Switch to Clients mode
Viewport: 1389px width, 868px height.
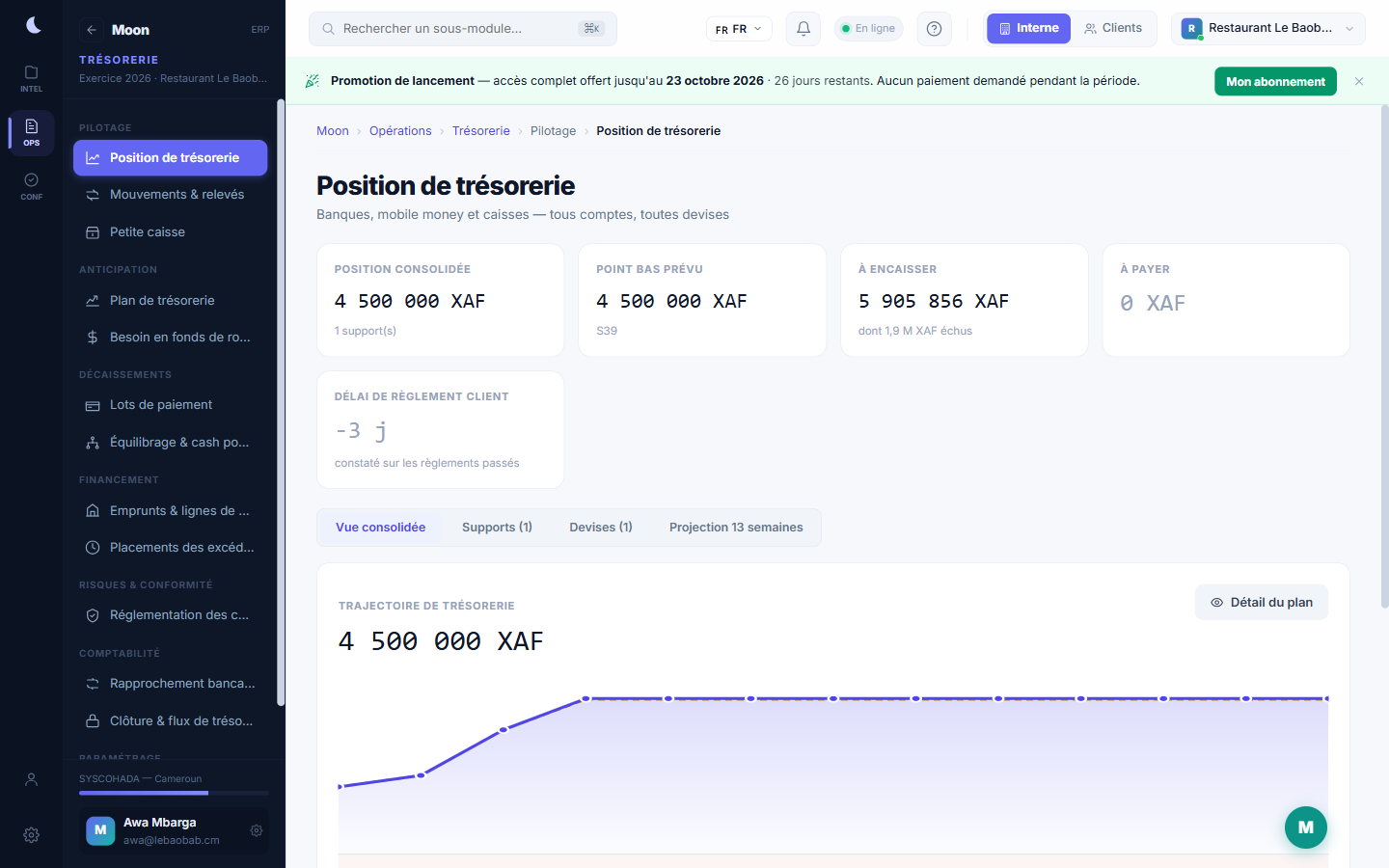point(1113,29)
